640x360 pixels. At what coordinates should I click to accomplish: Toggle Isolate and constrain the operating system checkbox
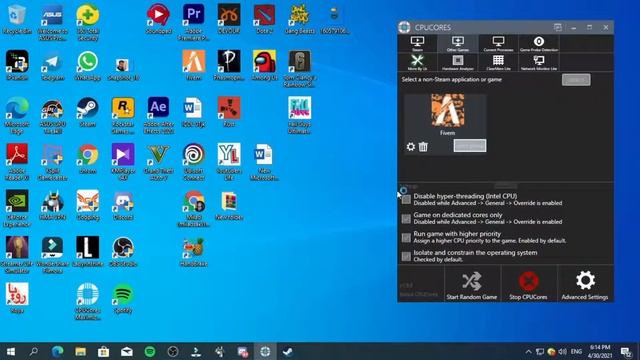pos(406,256)
